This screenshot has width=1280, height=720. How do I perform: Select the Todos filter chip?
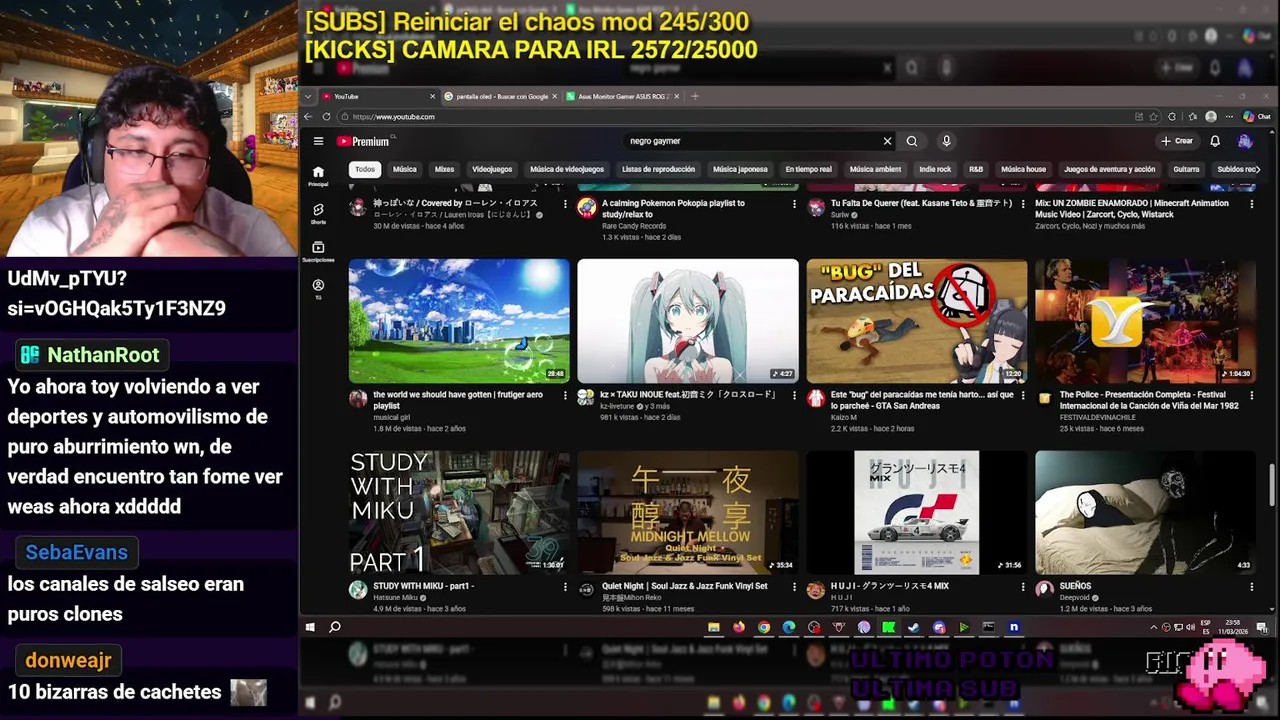[365, 169]
